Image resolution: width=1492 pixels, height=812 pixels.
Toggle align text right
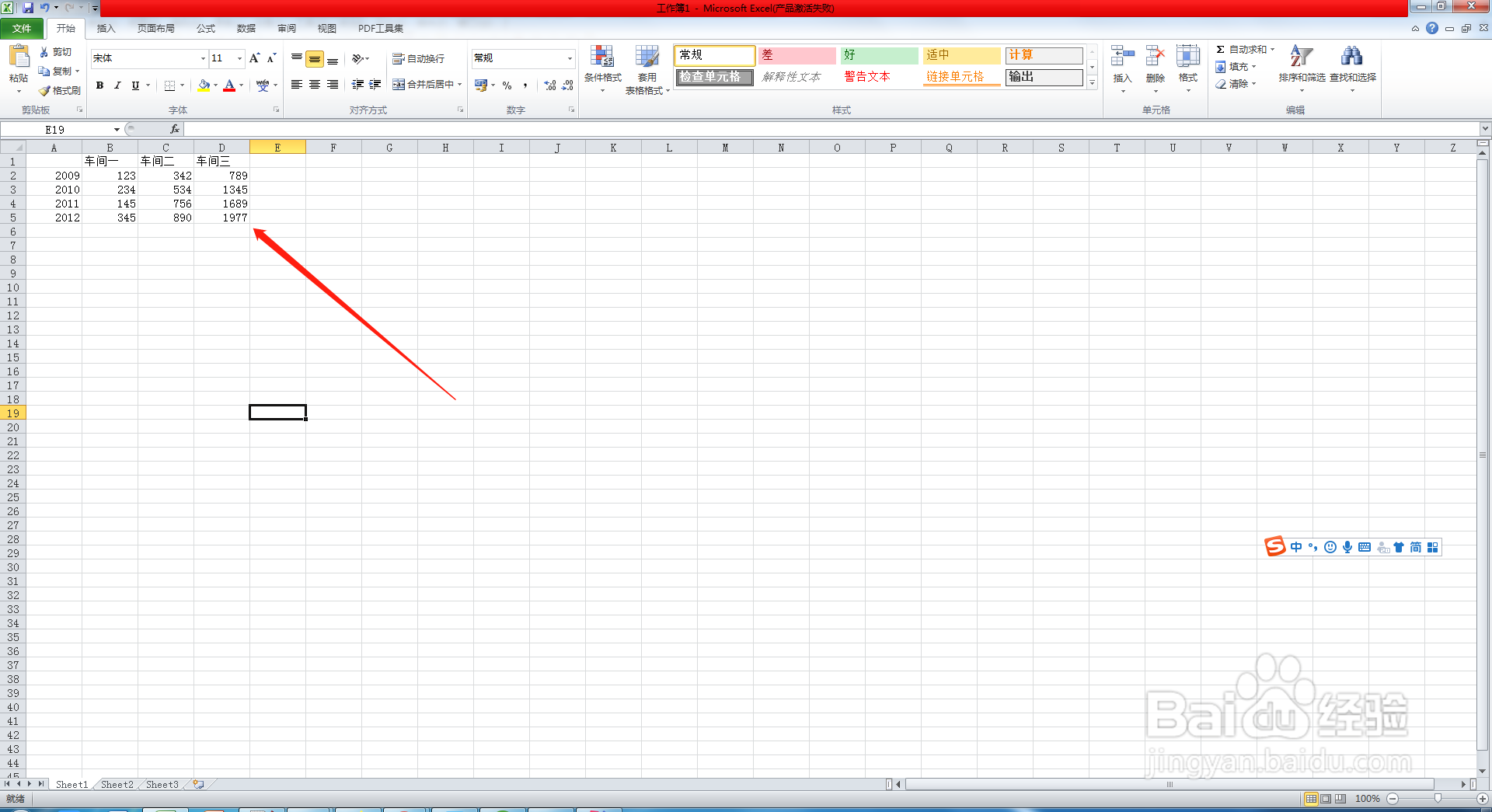tap(333, 85)
